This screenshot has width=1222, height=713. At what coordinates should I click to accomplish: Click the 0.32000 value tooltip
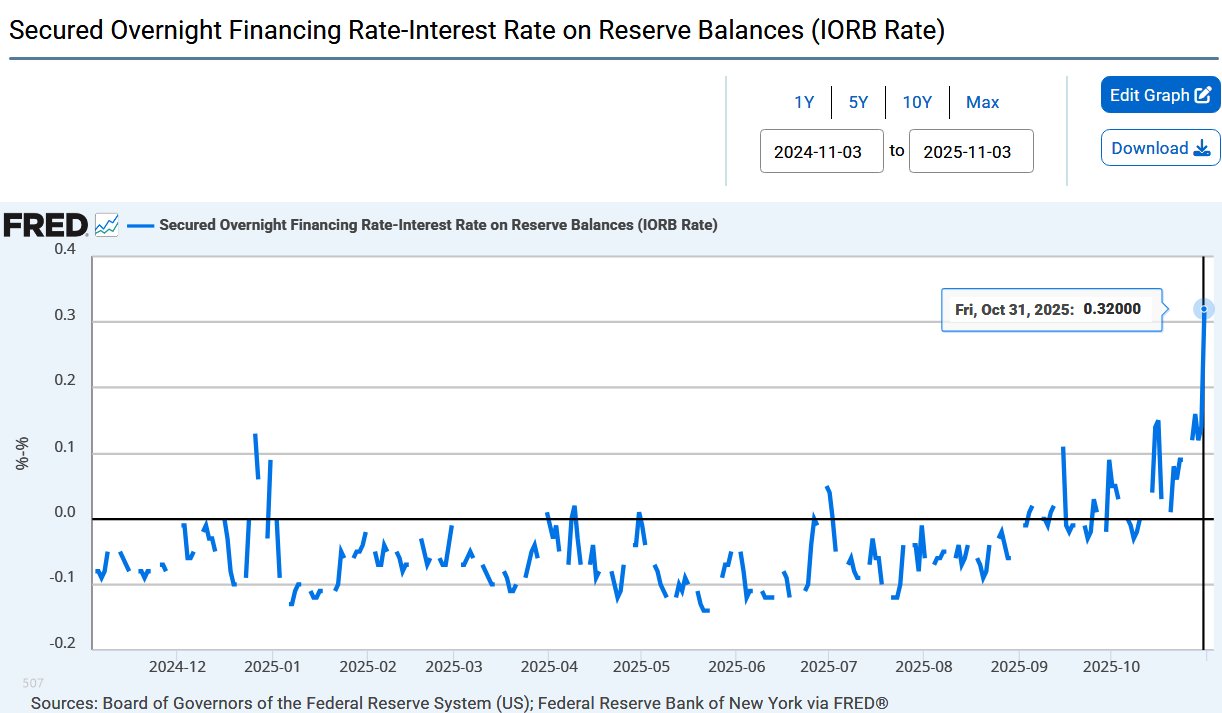coord(1052,310)
